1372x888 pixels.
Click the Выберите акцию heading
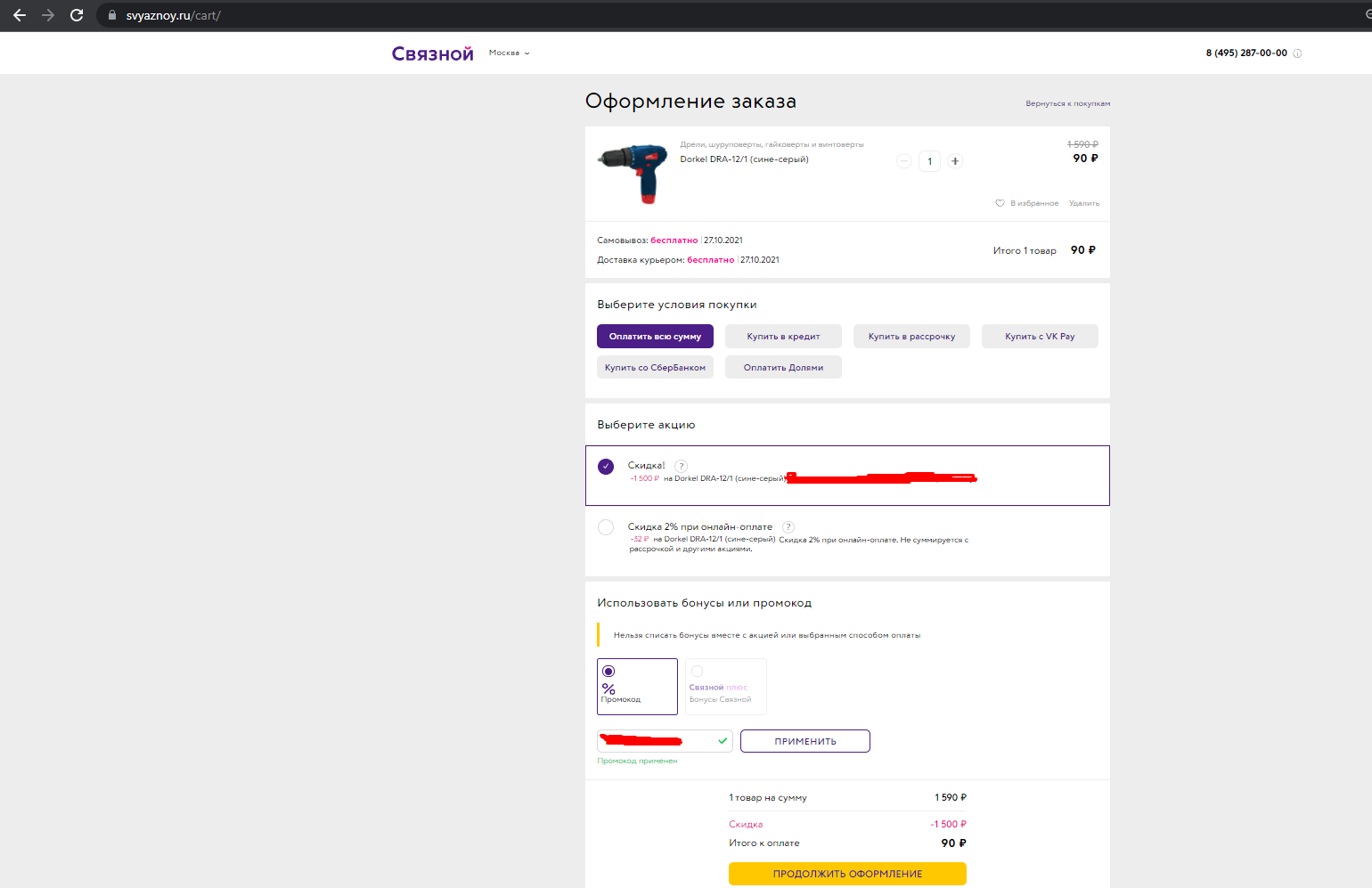(646, 425)
